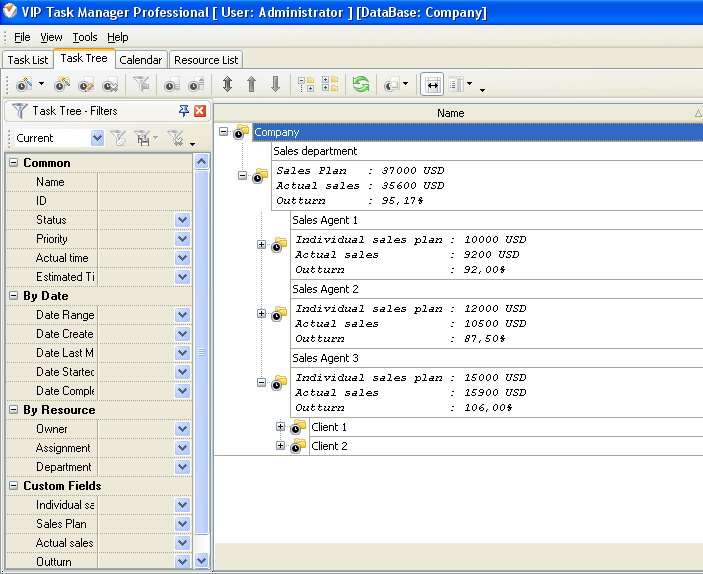Collapse the Sales Agent 3 node
703x574 pixels.
pyautogui.click(x=261, y=383)
